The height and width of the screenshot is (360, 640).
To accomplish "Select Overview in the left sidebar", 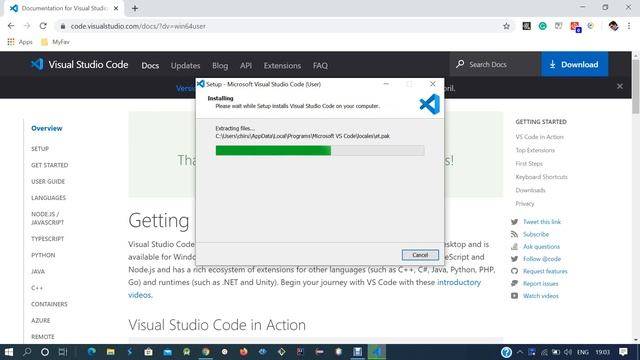I will coord(47,128).
